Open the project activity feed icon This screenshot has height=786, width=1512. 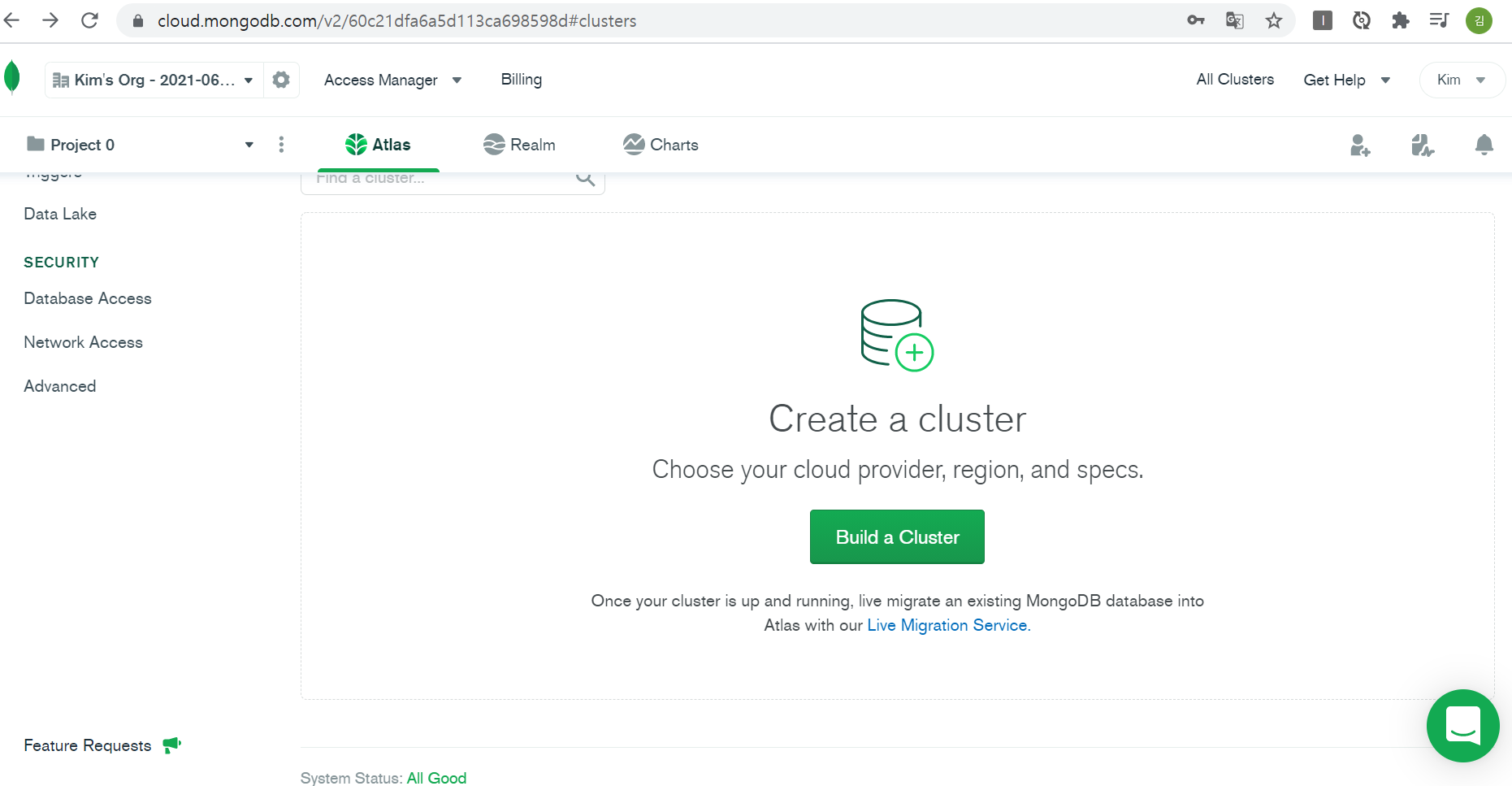point(1423,145)
